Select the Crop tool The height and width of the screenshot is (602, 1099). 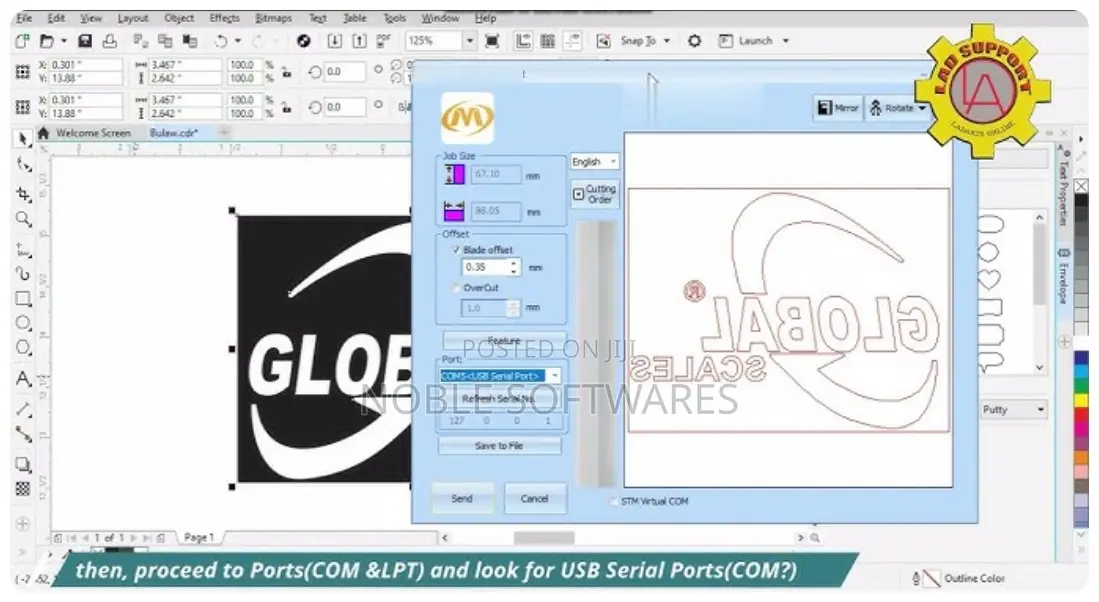[x=23, y=193]
